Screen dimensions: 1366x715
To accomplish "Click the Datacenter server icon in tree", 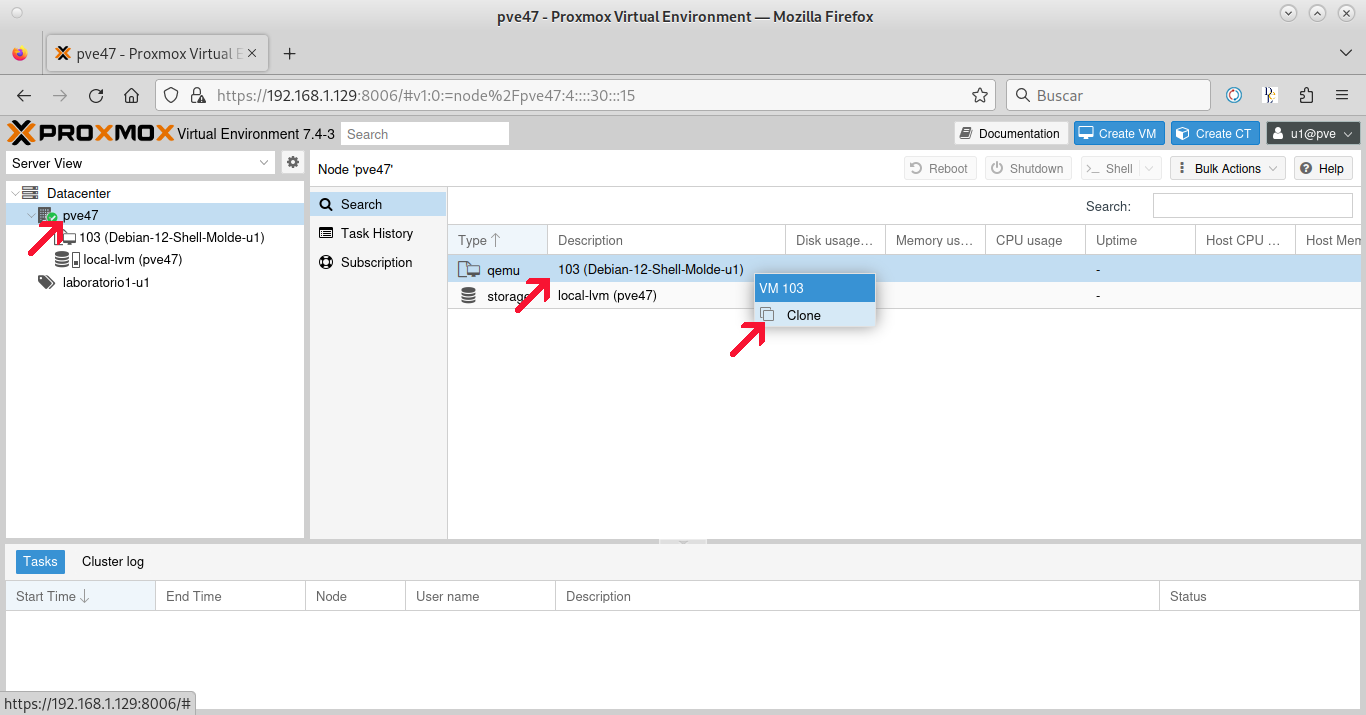I will (30, 193).
